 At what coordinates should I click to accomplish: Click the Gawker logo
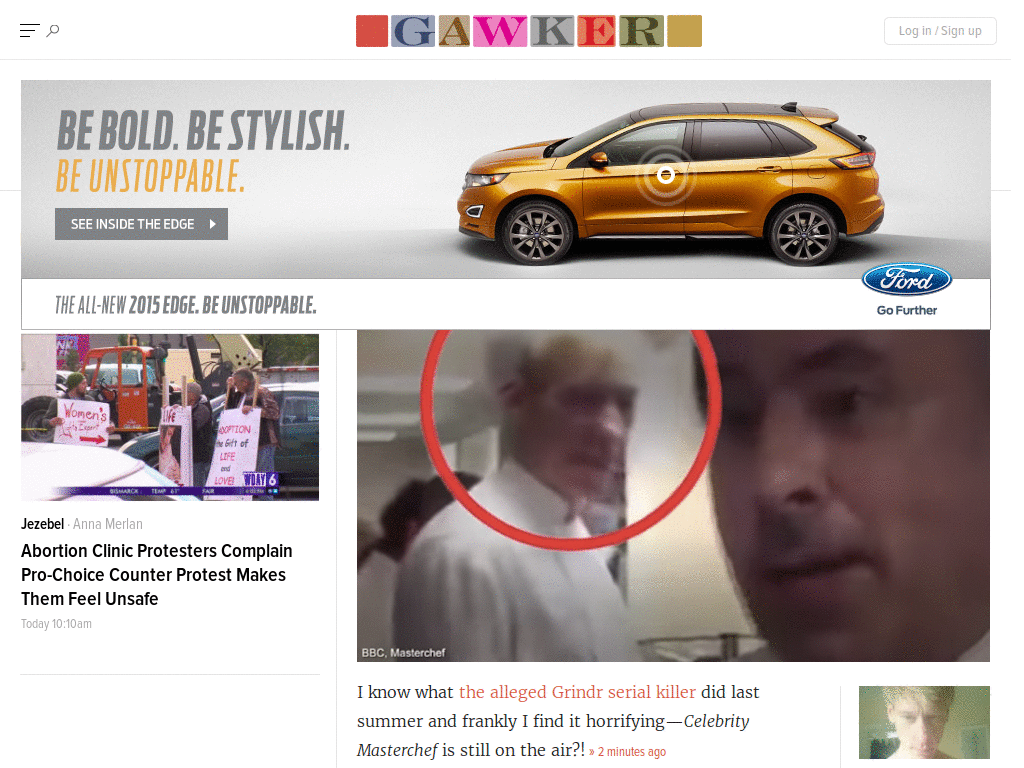point(528,31)
